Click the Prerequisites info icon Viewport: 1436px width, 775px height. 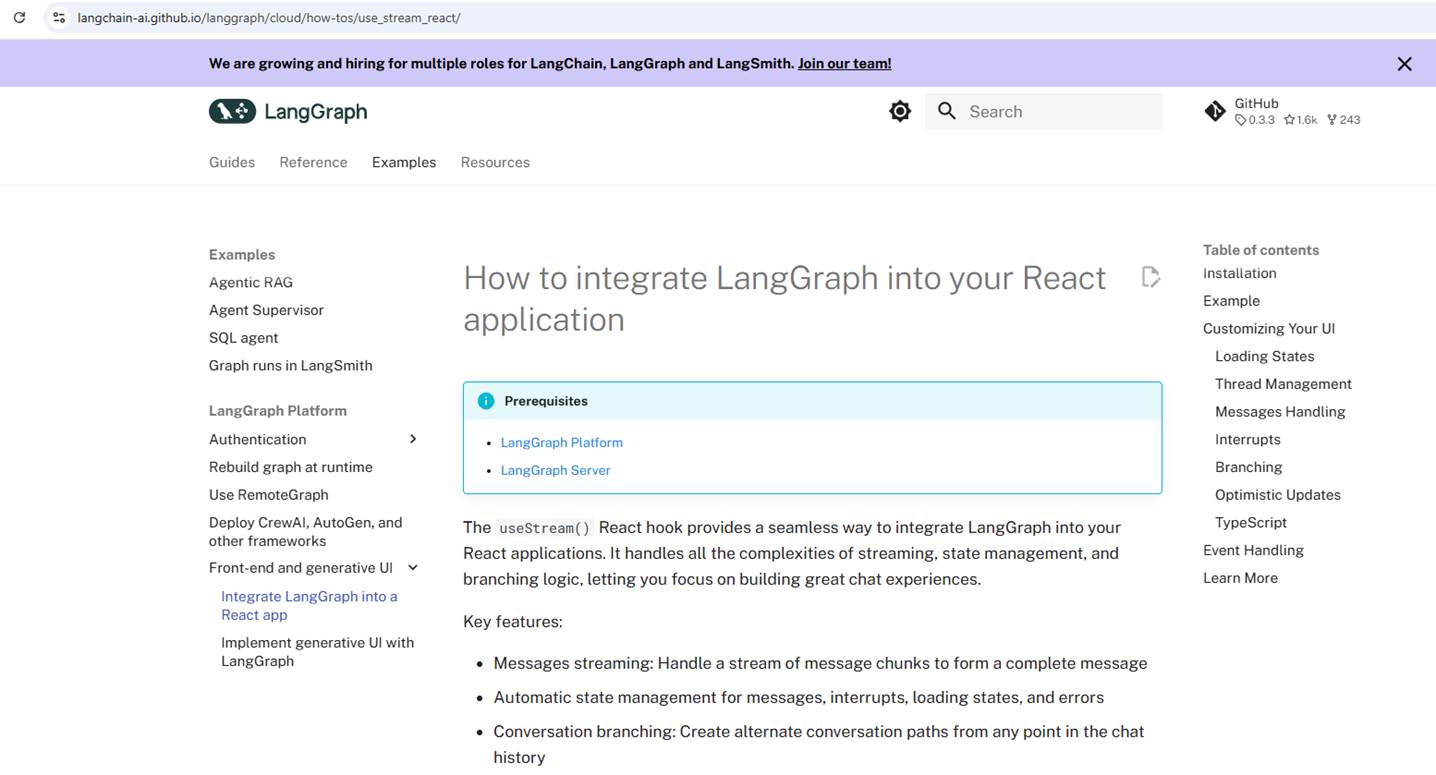(486, 401)
